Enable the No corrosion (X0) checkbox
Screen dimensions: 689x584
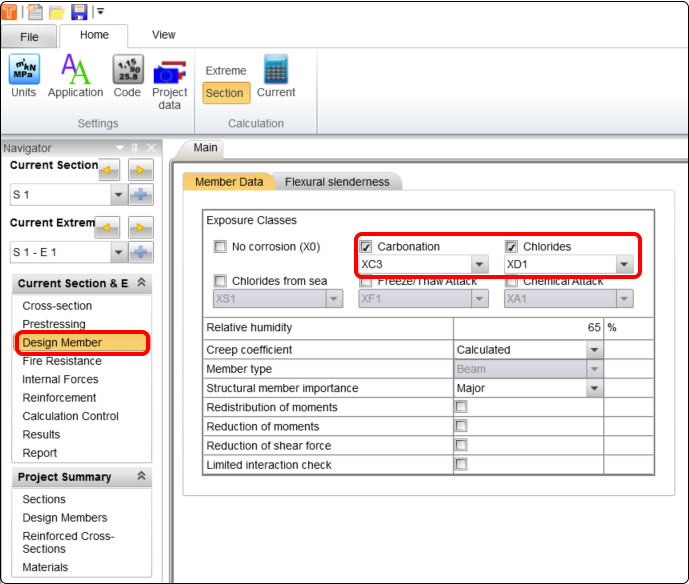coord(220,247)
